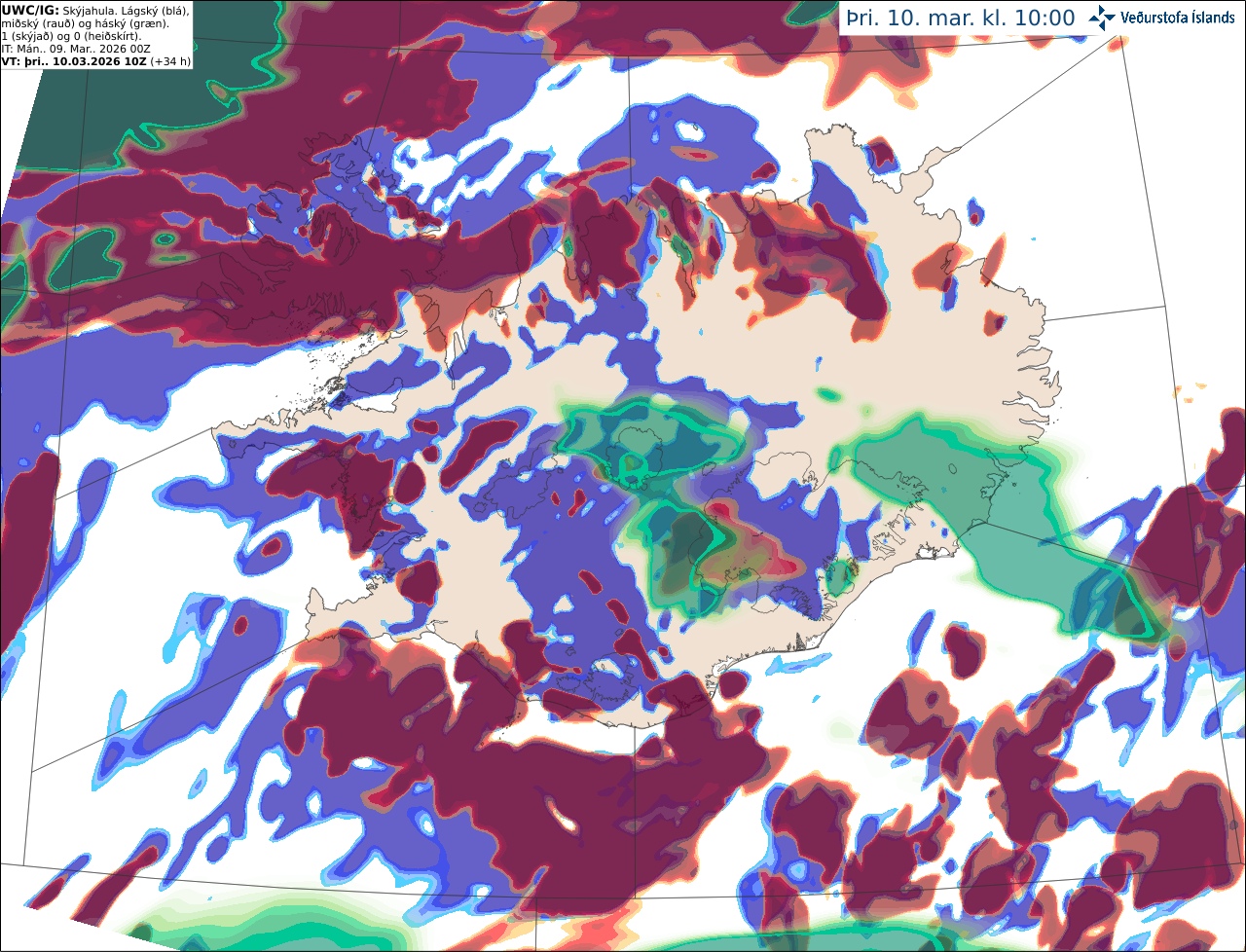Screen dimensions: 1246x952
Task: Click the 'VT: þri.. 10.03.2026 10Z (+34 h)' line
Action: [x=95, y=60]
